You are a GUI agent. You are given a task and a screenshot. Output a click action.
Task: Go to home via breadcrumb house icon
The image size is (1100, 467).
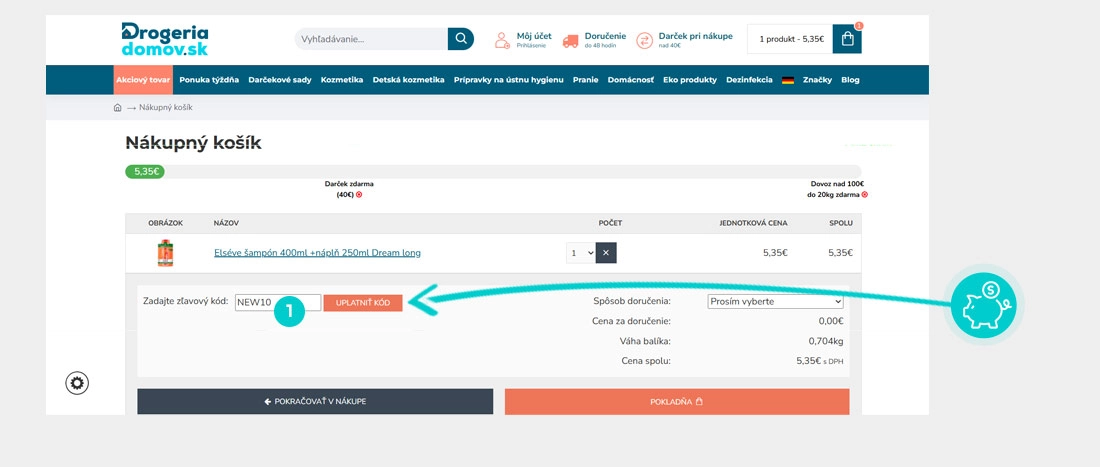tap(117, 107)
